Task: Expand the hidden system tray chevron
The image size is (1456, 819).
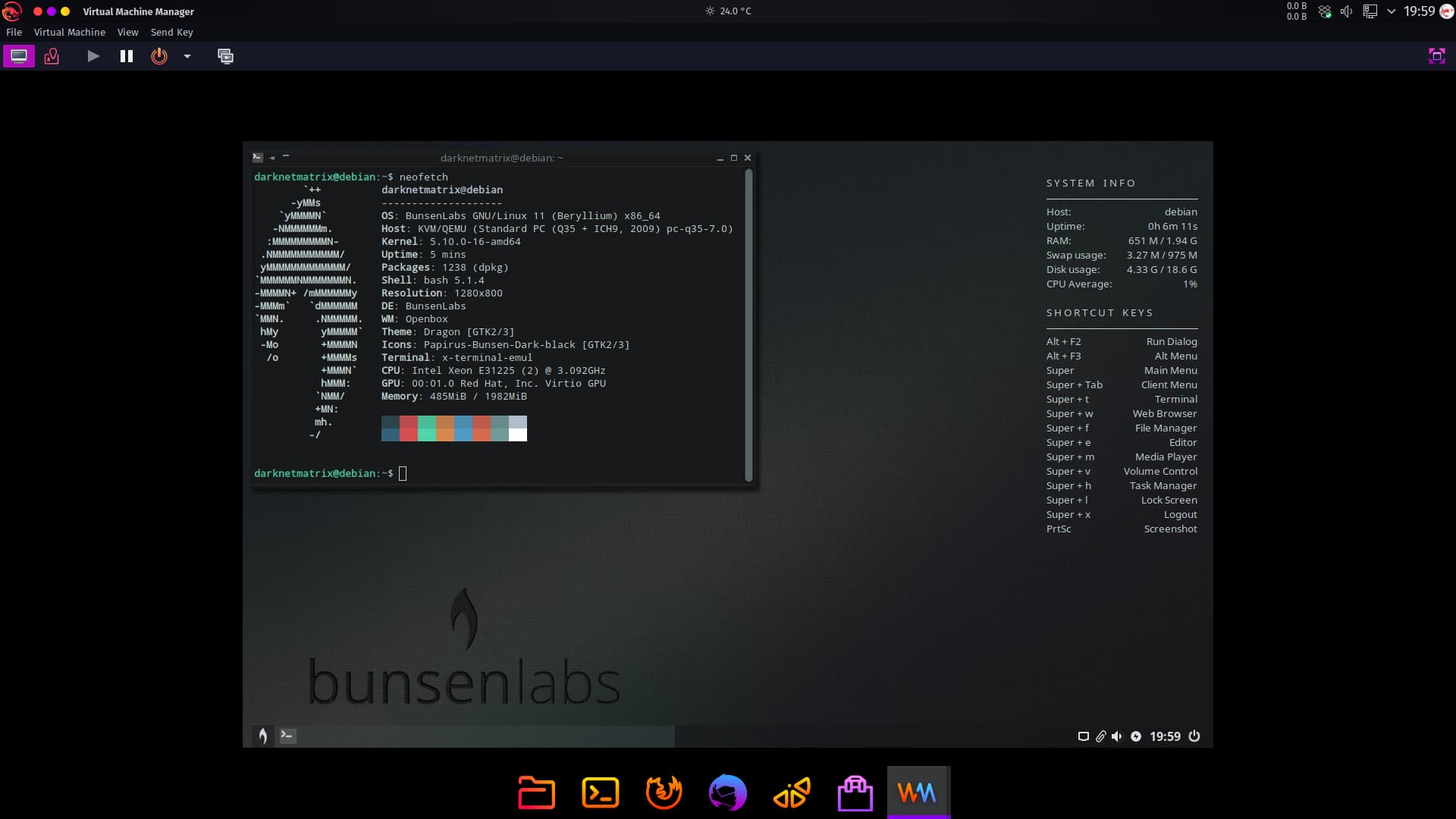Action: pyautogui.click(x=1392, y=11)
